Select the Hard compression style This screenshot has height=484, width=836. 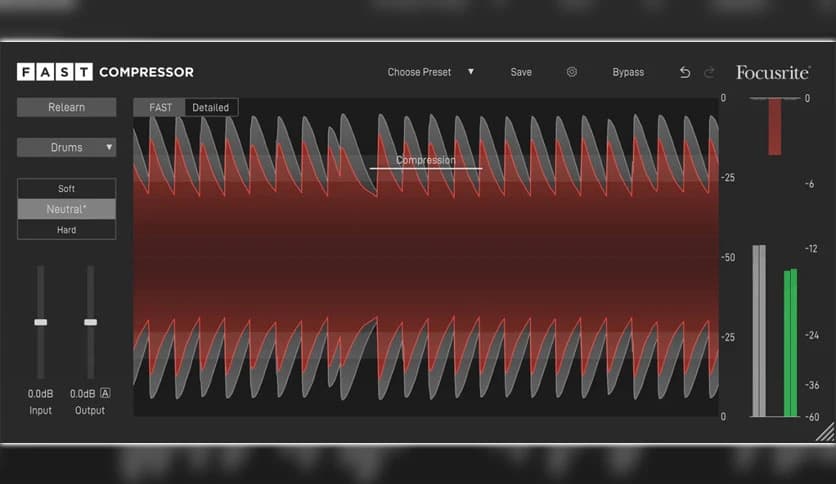[x=67, y=230]
